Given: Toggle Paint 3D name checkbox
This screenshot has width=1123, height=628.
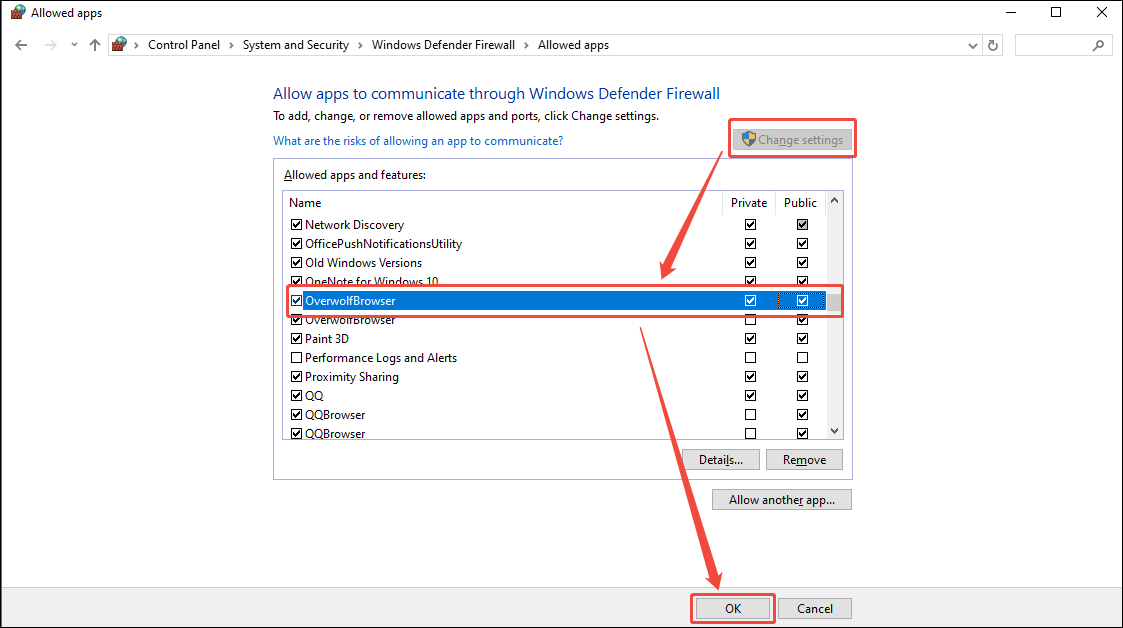Looking at the screenshot, I should click(x=297, y=339).
